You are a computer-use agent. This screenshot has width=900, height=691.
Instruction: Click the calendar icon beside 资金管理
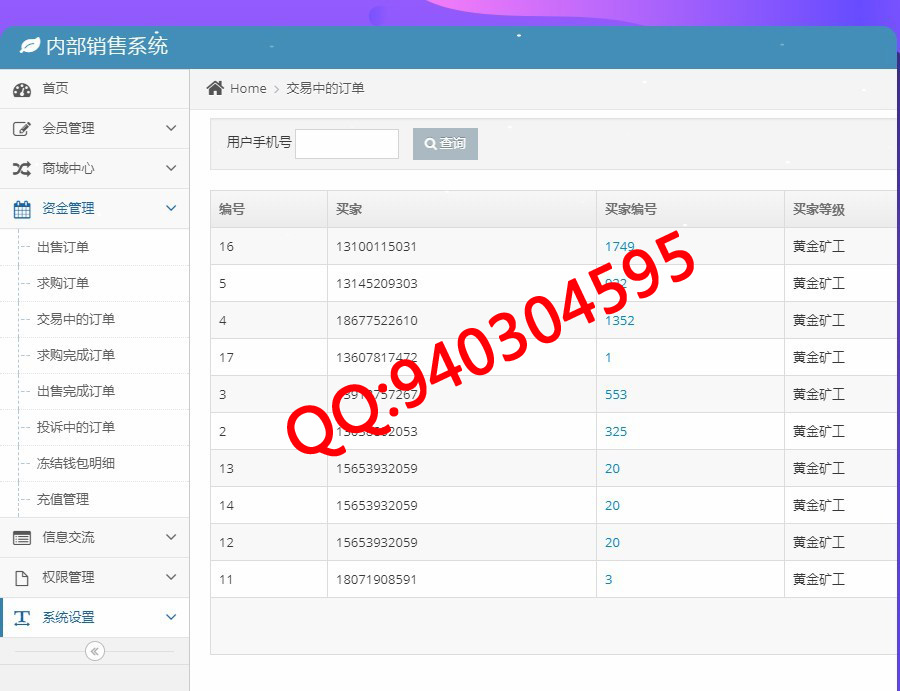pyautogui.click(x=22, y=209)
